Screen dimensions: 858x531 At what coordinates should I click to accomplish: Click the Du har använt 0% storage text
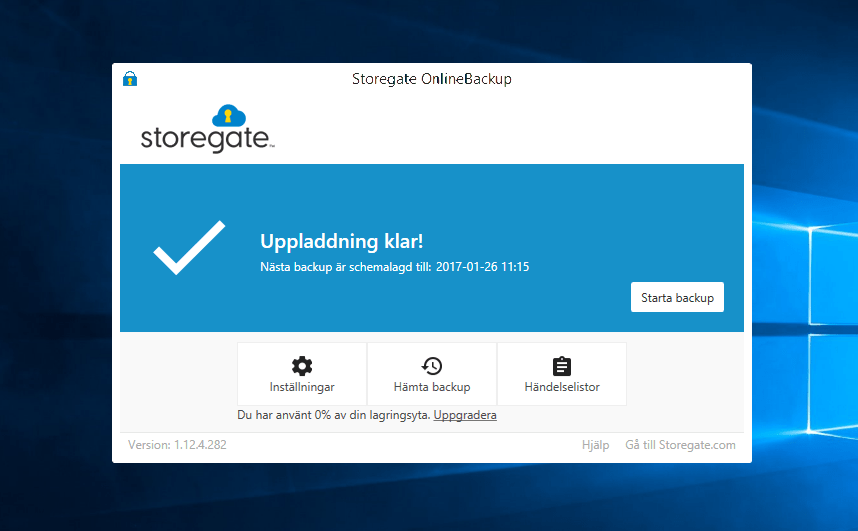[333, 415]
